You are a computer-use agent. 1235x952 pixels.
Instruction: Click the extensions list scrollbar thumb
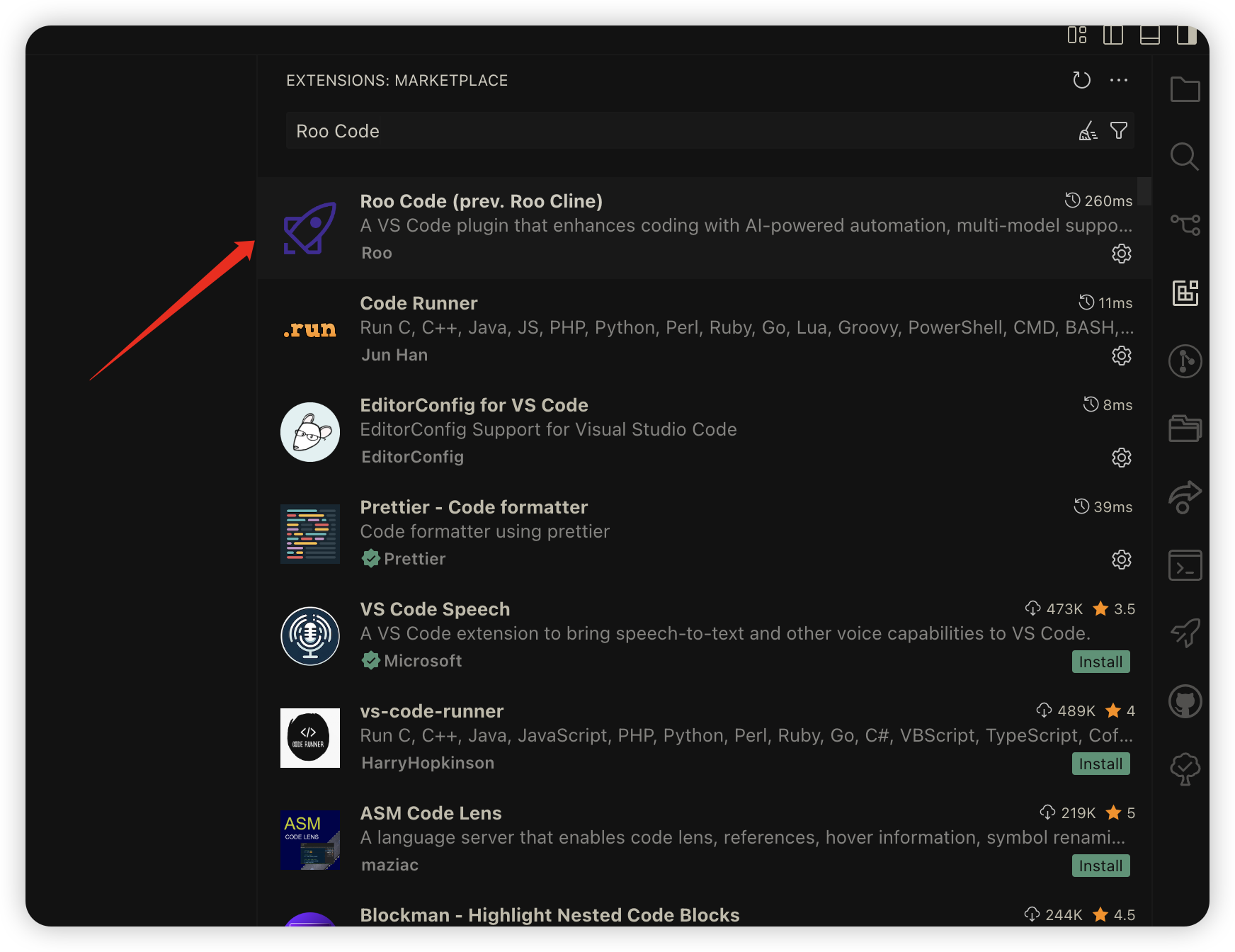[1144, 191]
